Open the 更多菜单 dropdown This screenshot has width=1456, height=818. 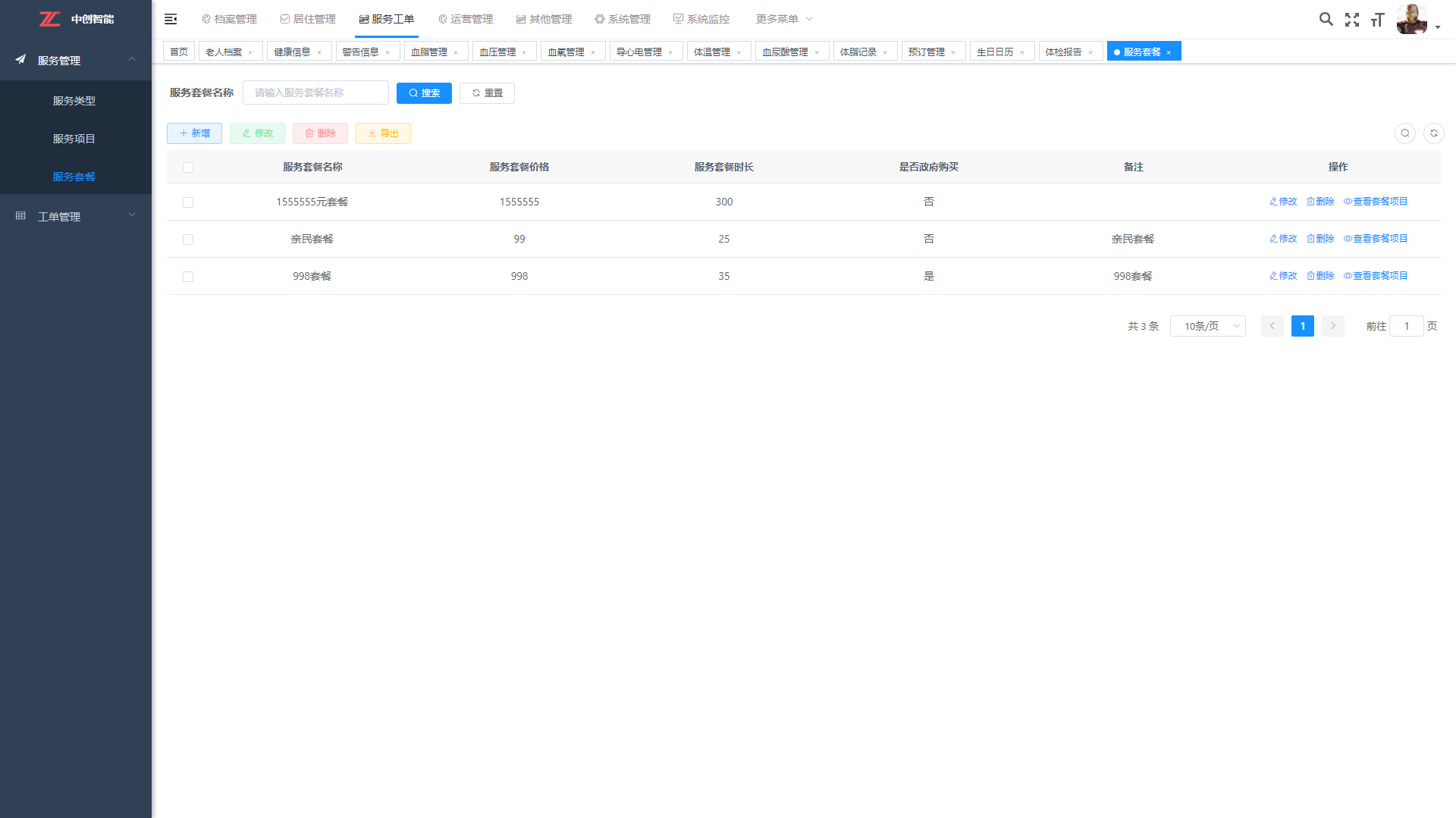pyautogui.click(x=783, y=19)
